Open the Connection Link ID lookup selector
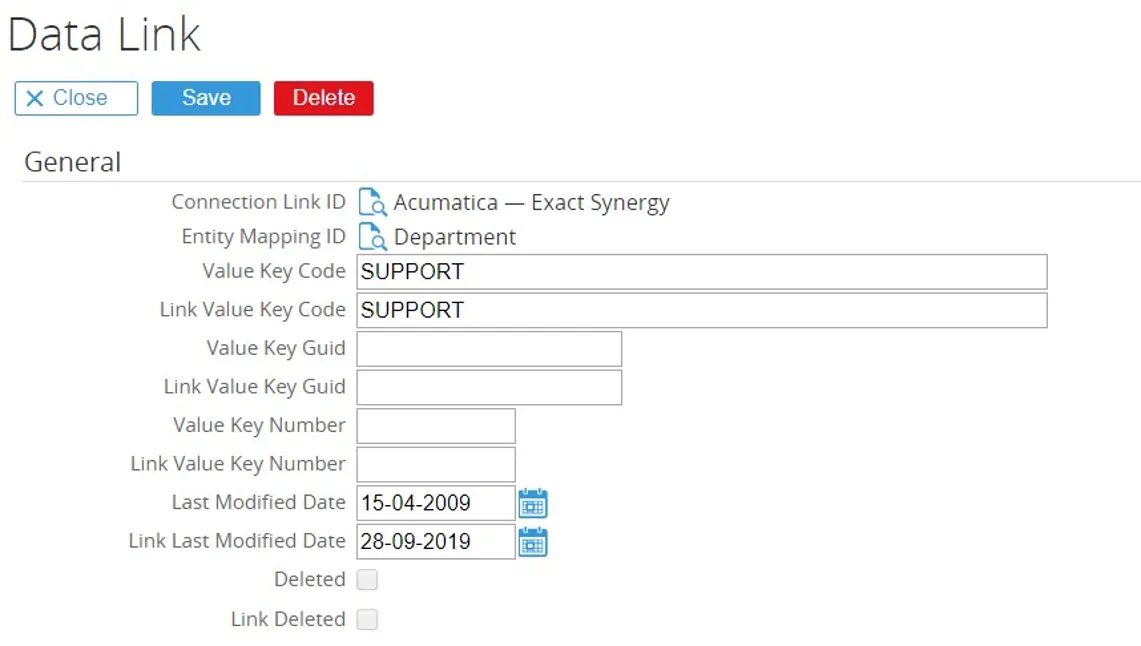This screenshot has height=646, width=1141. [372, 202]
